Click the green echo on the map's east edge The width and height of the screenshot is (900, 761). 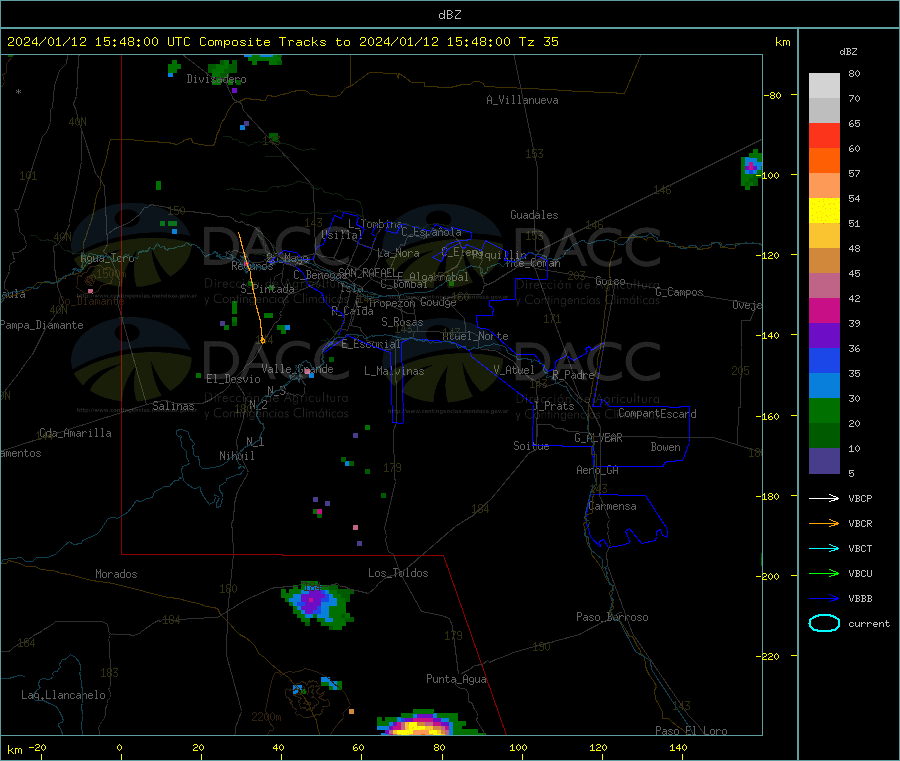pyautogui.click(x=751, y=169)
